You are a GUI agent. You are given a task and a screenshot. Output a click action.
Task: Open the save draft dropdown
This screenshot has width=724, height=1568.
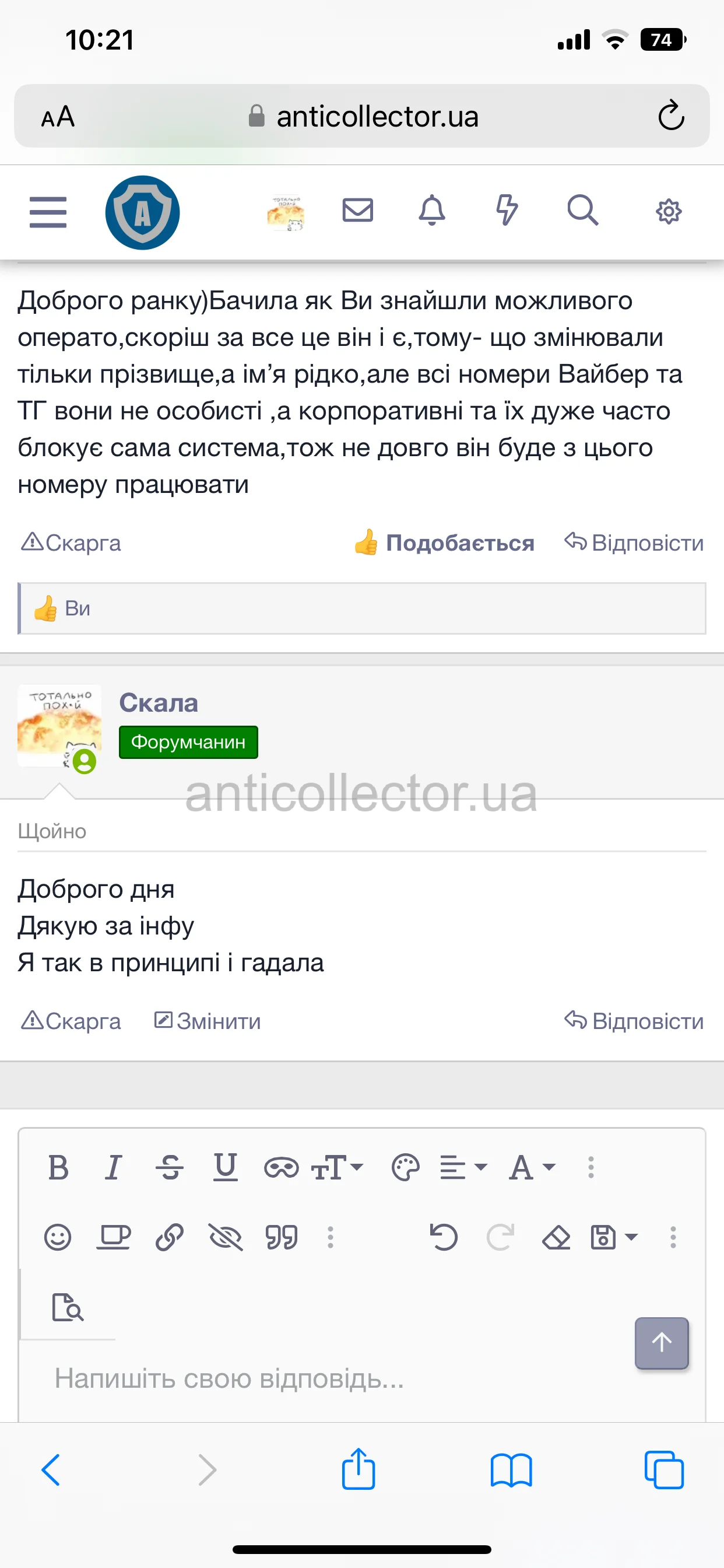pyautogui.click(x=614, y=1237)
